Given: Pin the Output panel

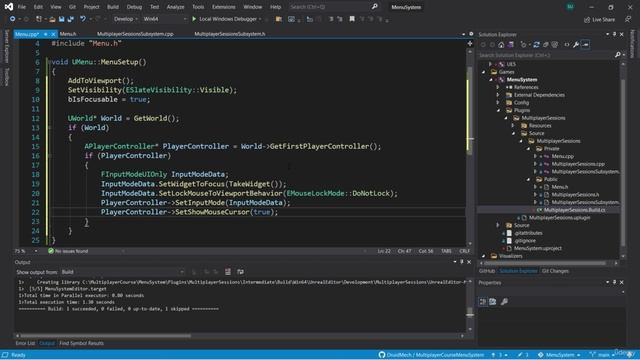Looking at the screenshot, I should tap(462, 262).
